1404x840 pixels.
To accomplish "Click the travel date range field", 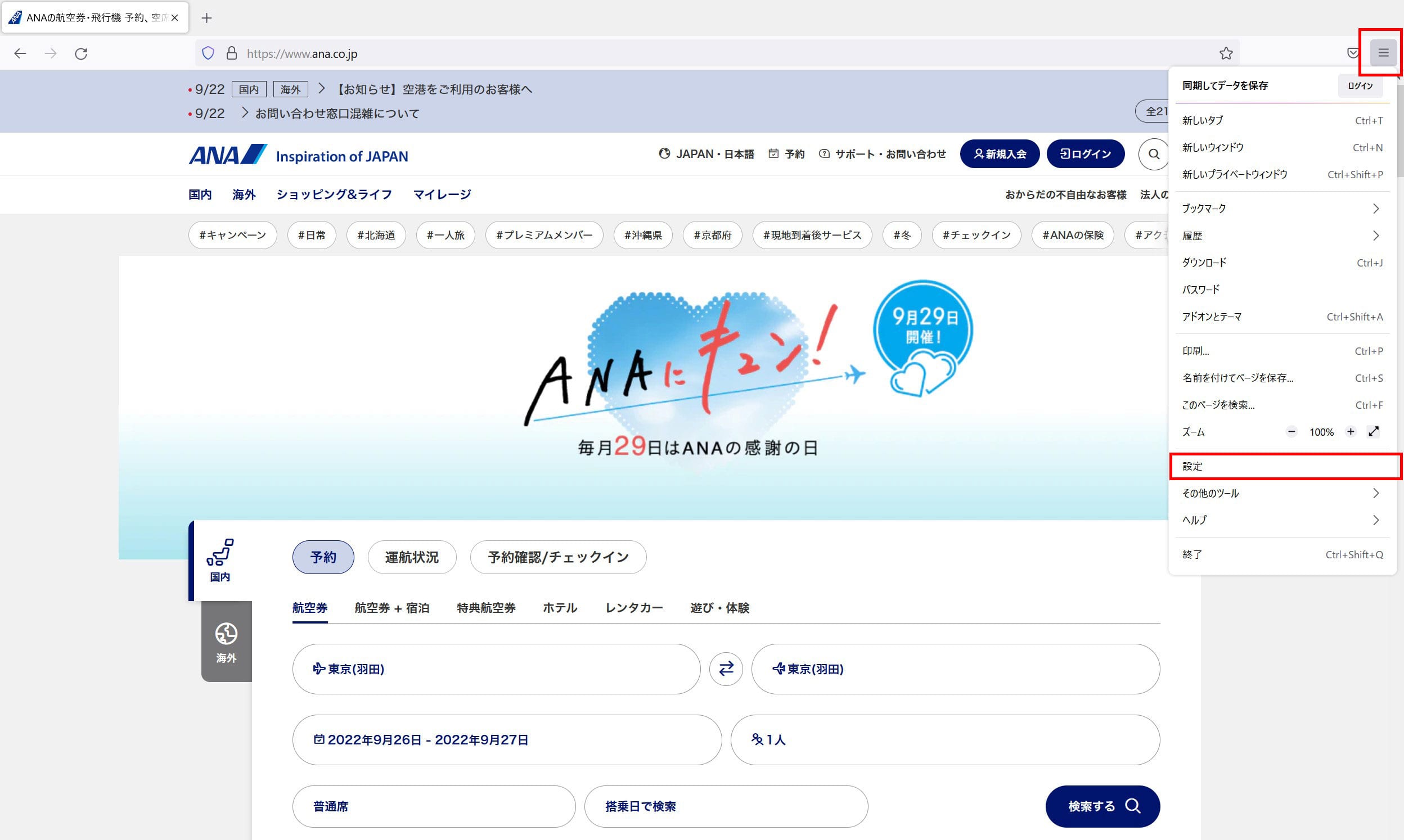I will point(507,739).
